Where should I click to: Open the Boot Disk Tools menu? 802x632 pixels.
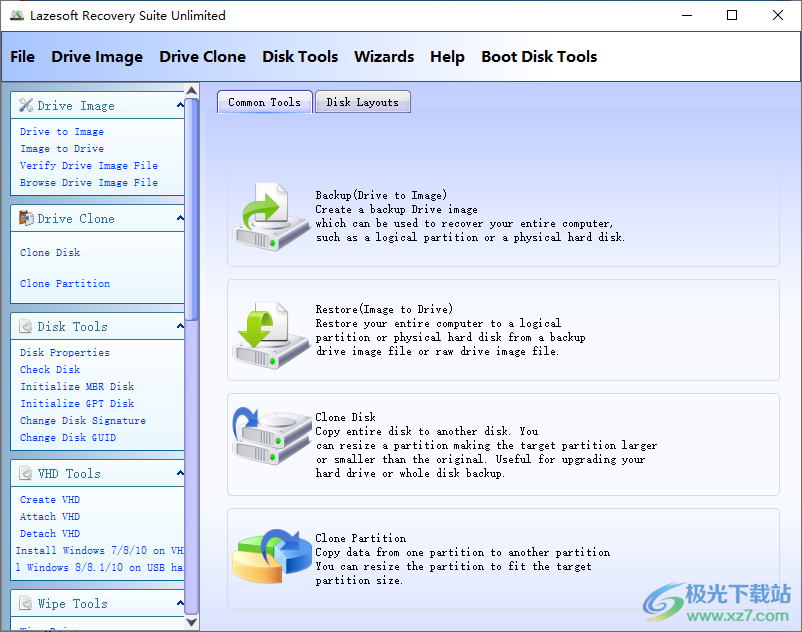point(539,57)
